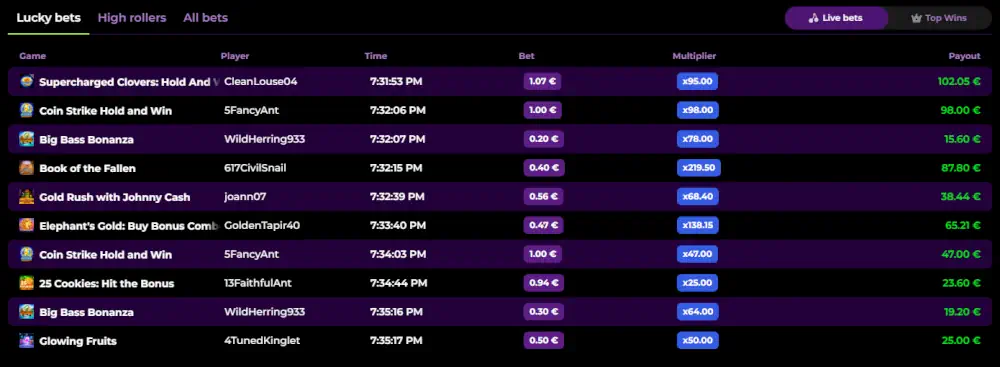Click the x219.50 multiplier badge

pyautogui.click(x=699, y=168)
